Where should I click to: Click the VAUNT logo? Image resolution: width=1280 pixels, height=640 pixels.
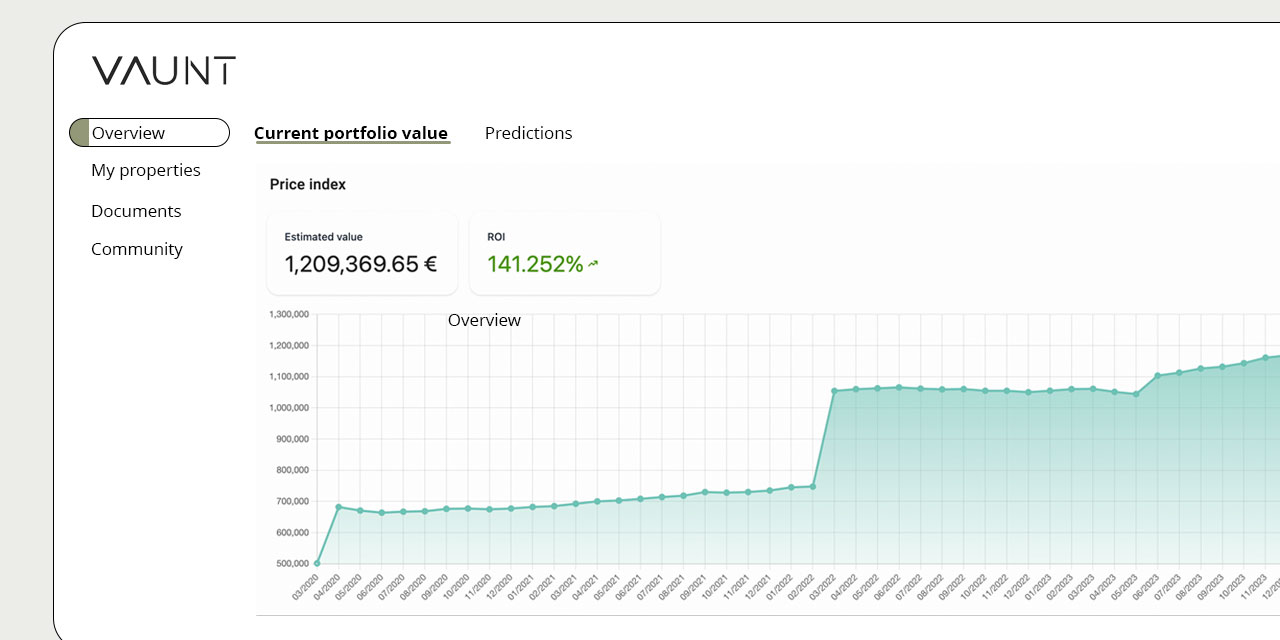[164, 71]
